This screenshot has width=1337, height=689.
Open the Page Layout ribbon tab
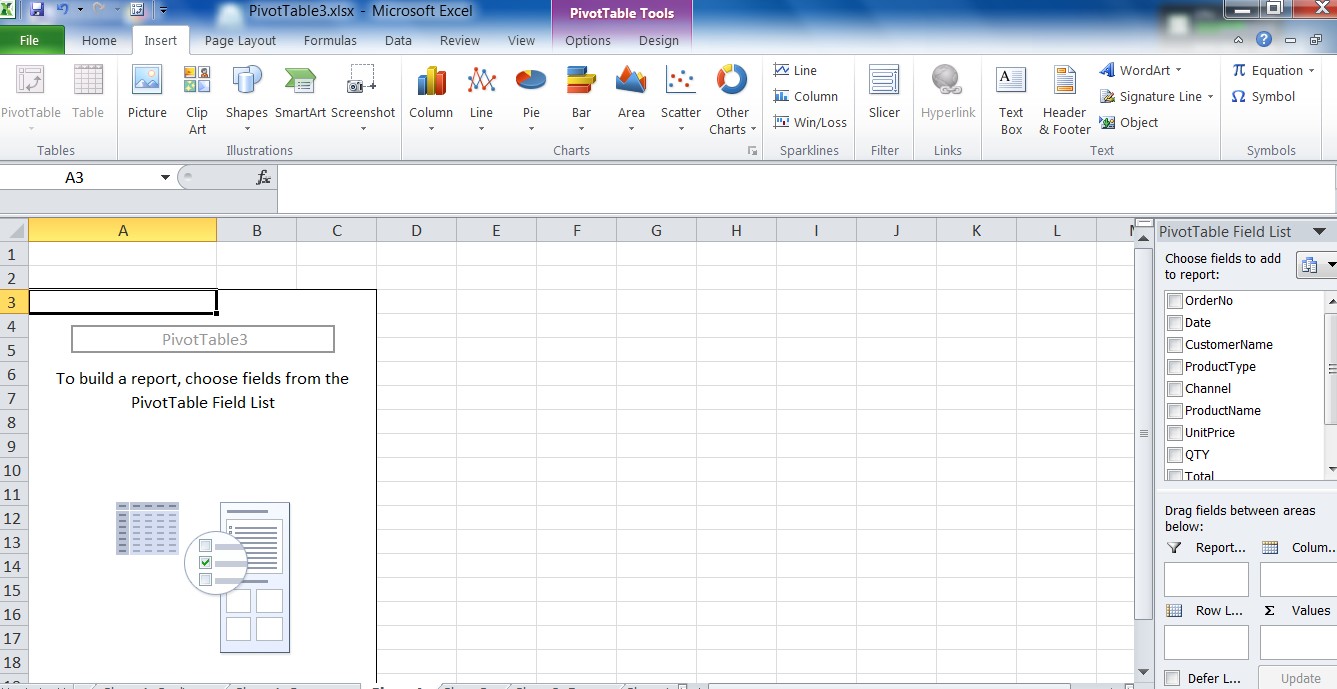point(240,41)
